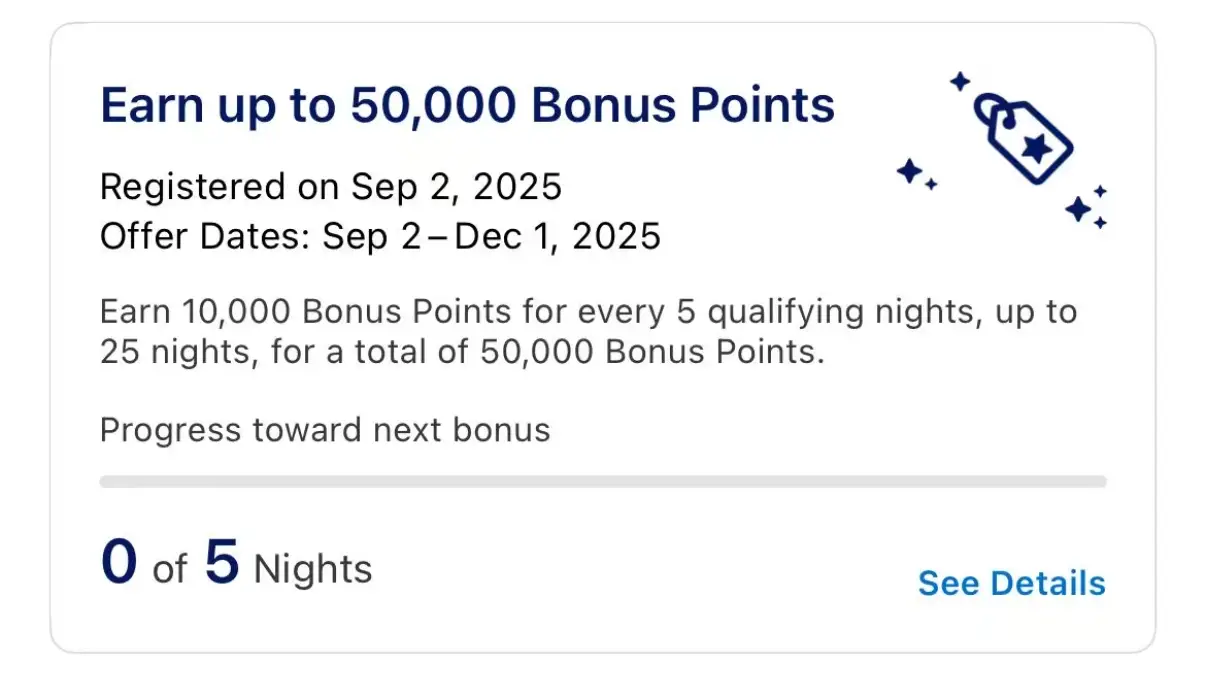The height and width of the screenshot is (689, 1206).
Task: Select the Offer Dates line
Action: 380,237
